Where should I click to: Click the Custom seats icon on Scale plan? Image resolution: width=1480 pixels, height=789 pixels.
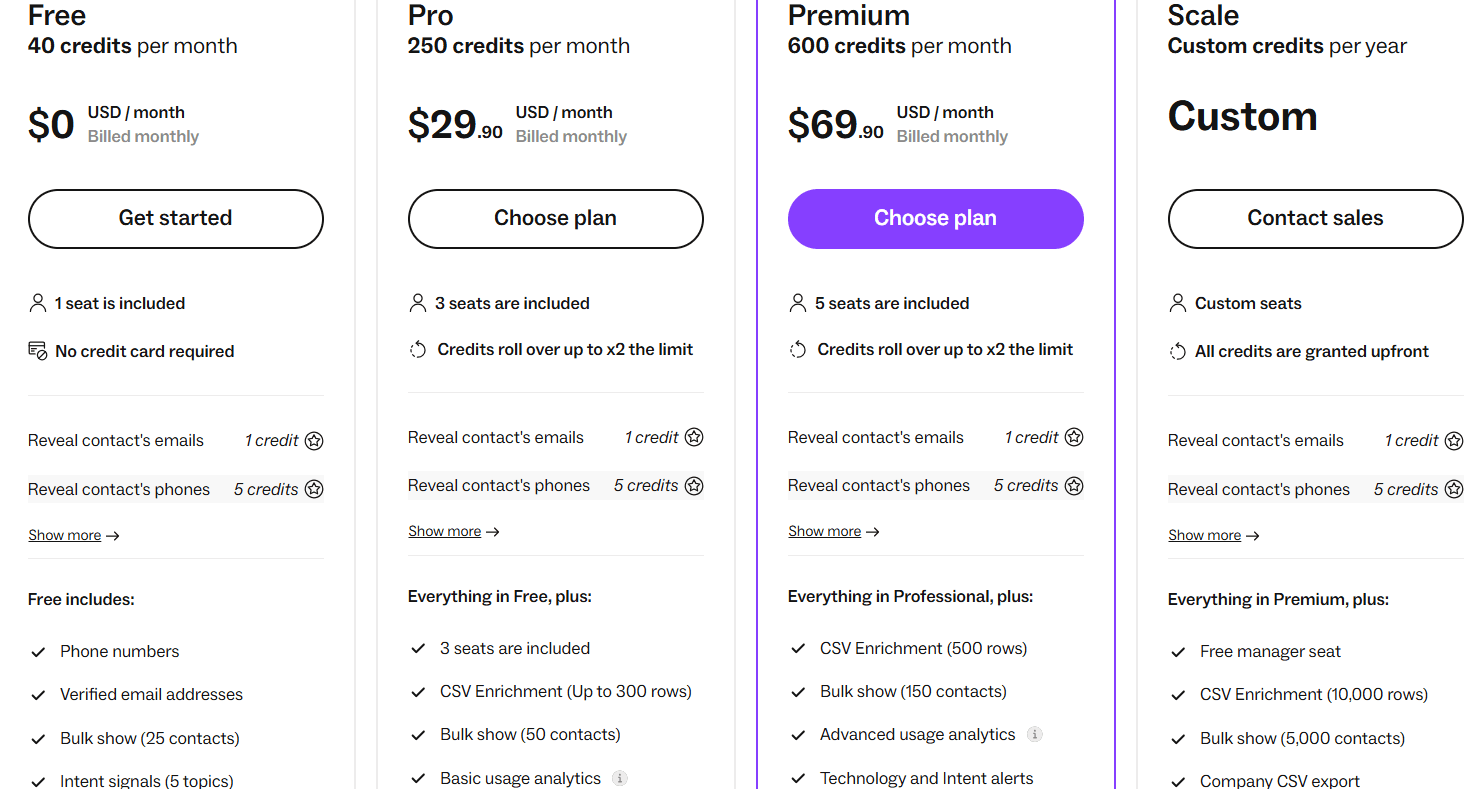click(x=1178, y=302)
